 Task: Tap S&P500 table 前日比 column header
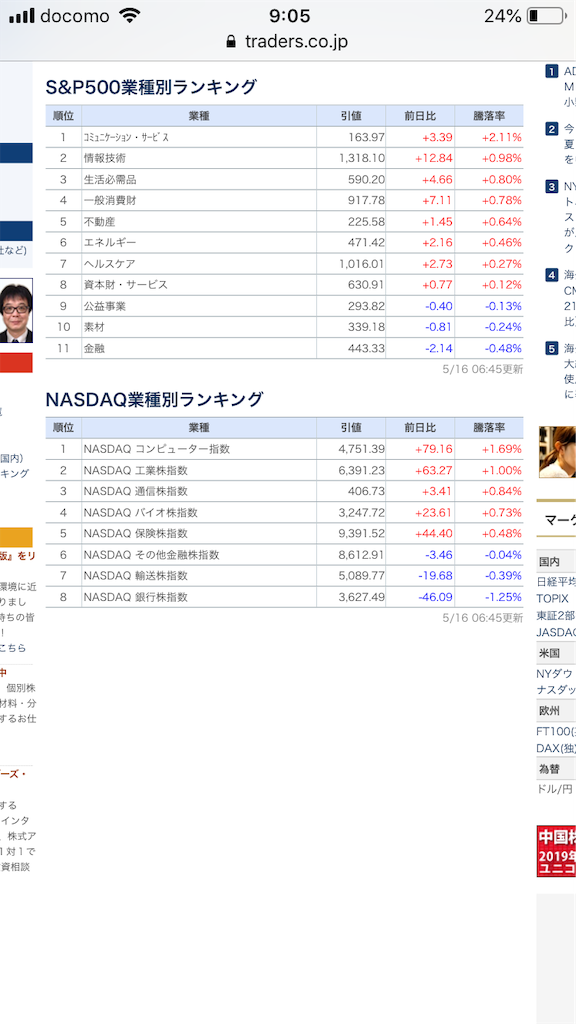click(x=420, y=116)
